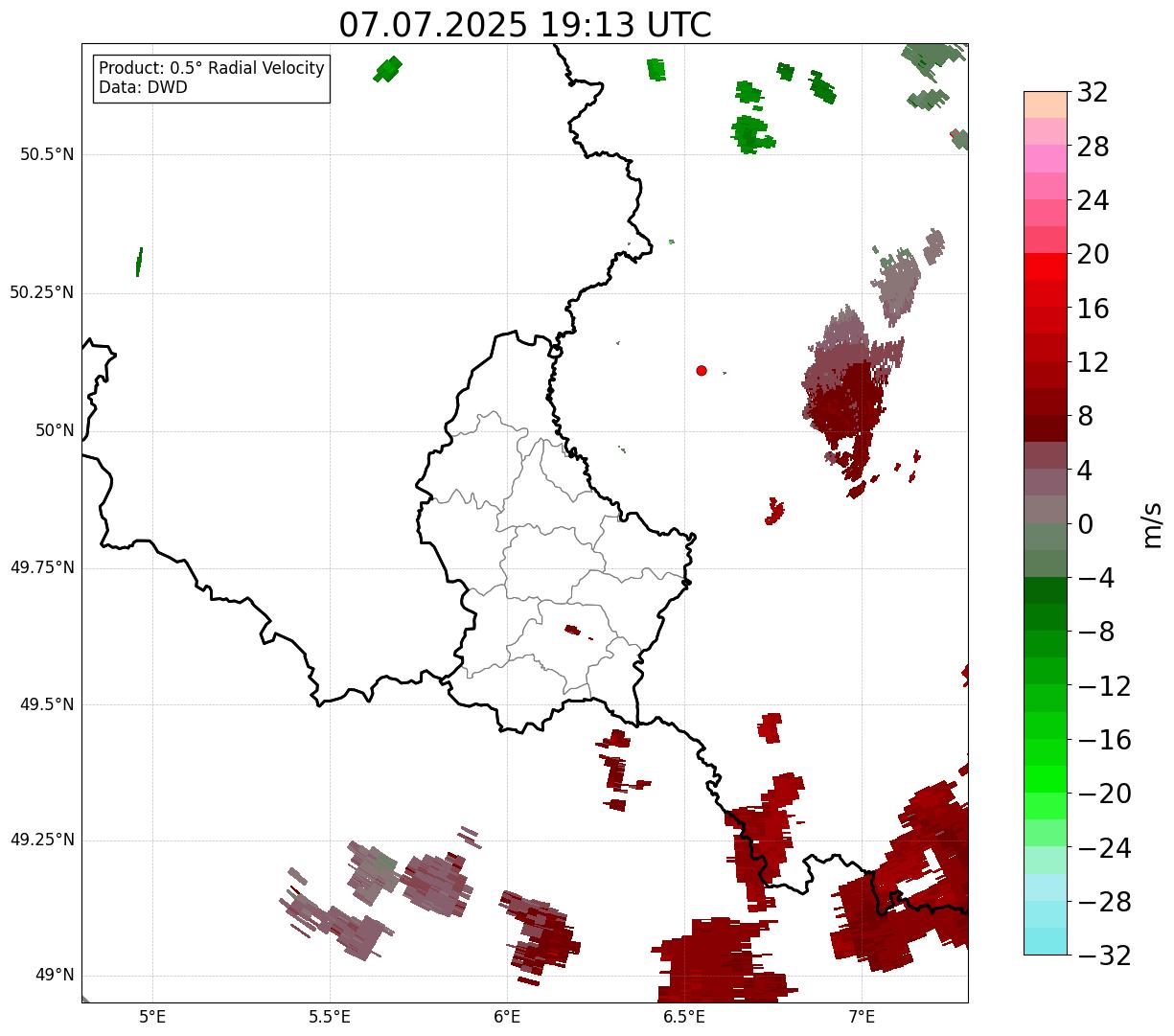1174x1036 pixels.
Task: Click the 'Product: 0.5° Radial Velocity' legend text
Action: (x=212, y=69)
